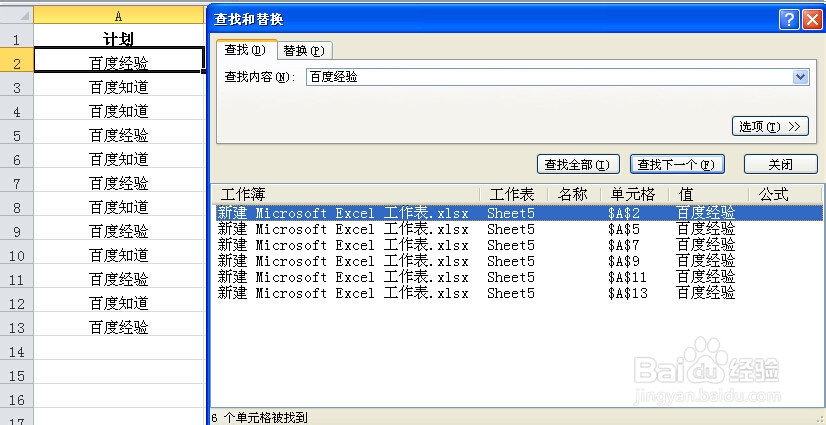Select cell A1 containing 计划
The image size is (826, 425).
(119, 38)
